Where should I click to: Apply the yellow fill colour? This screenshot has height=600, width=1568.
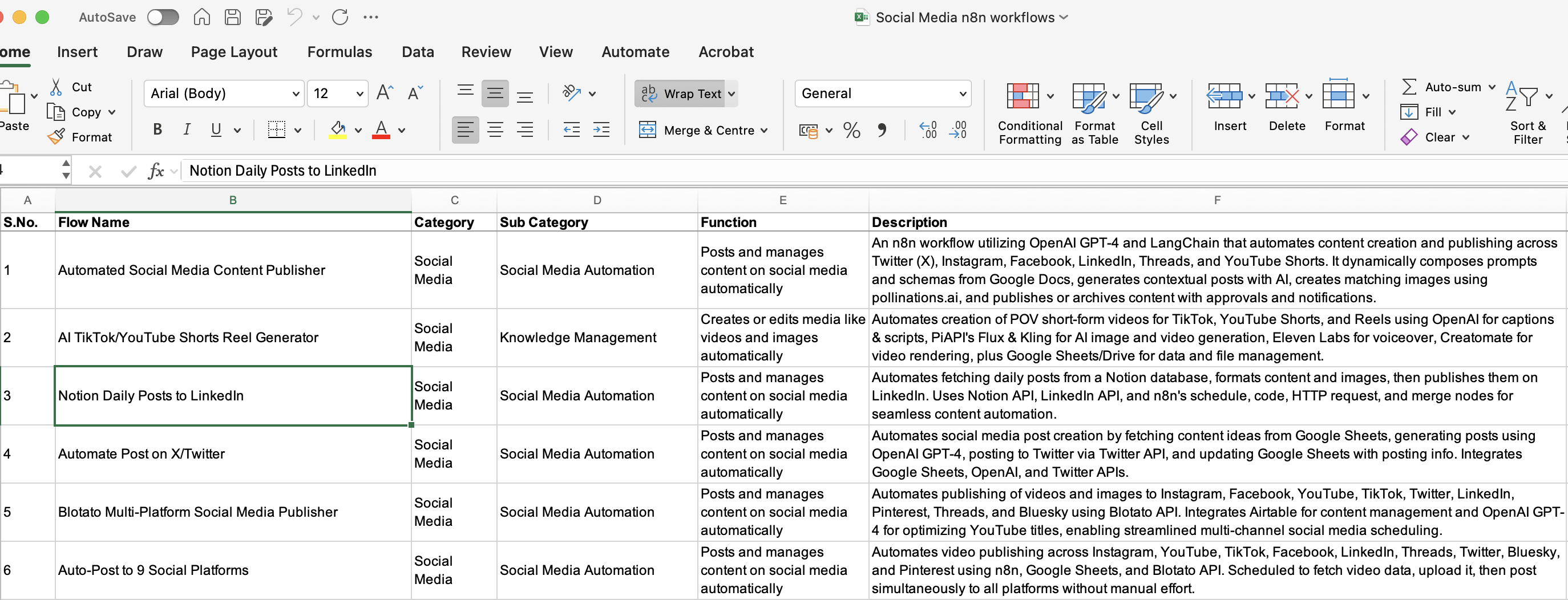338,129
